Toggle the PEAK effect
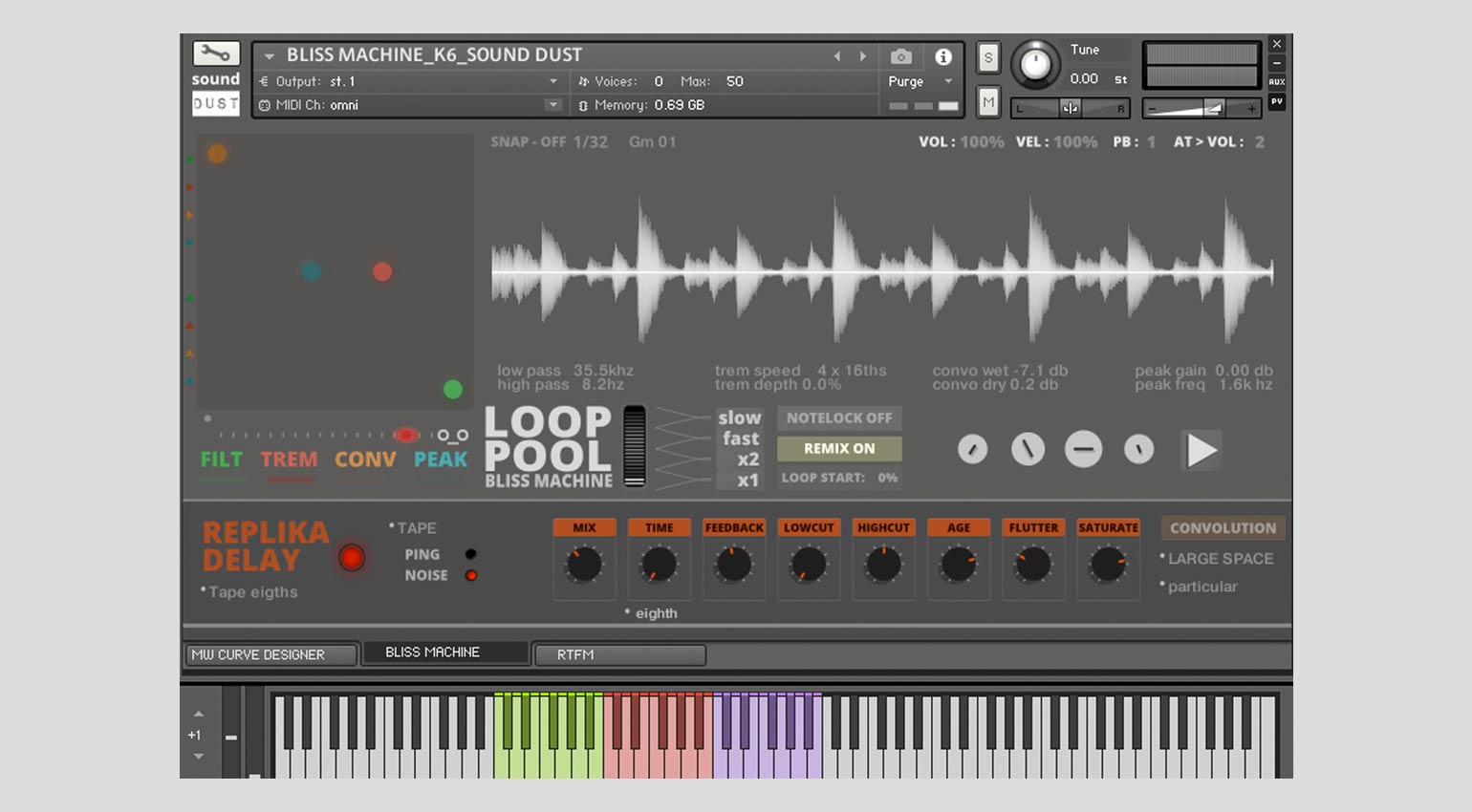1472x812 pixels. (441, 459)
